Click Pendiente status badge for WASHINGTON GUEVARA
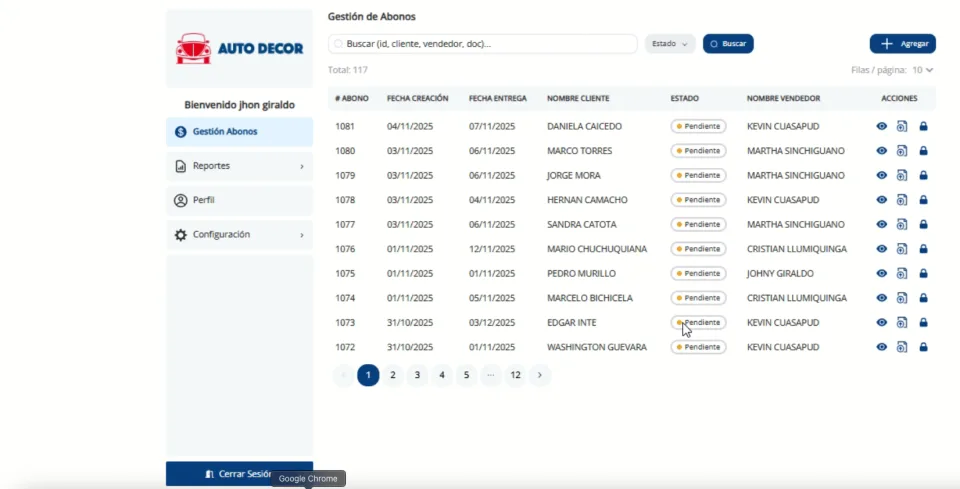This screenshot has height=489, width=960. (698, 347)
